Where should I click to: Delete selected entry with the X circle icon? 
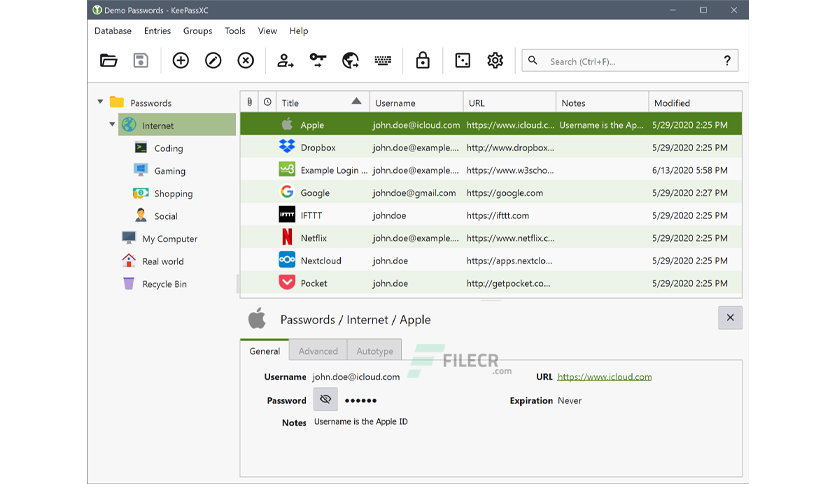246,60
